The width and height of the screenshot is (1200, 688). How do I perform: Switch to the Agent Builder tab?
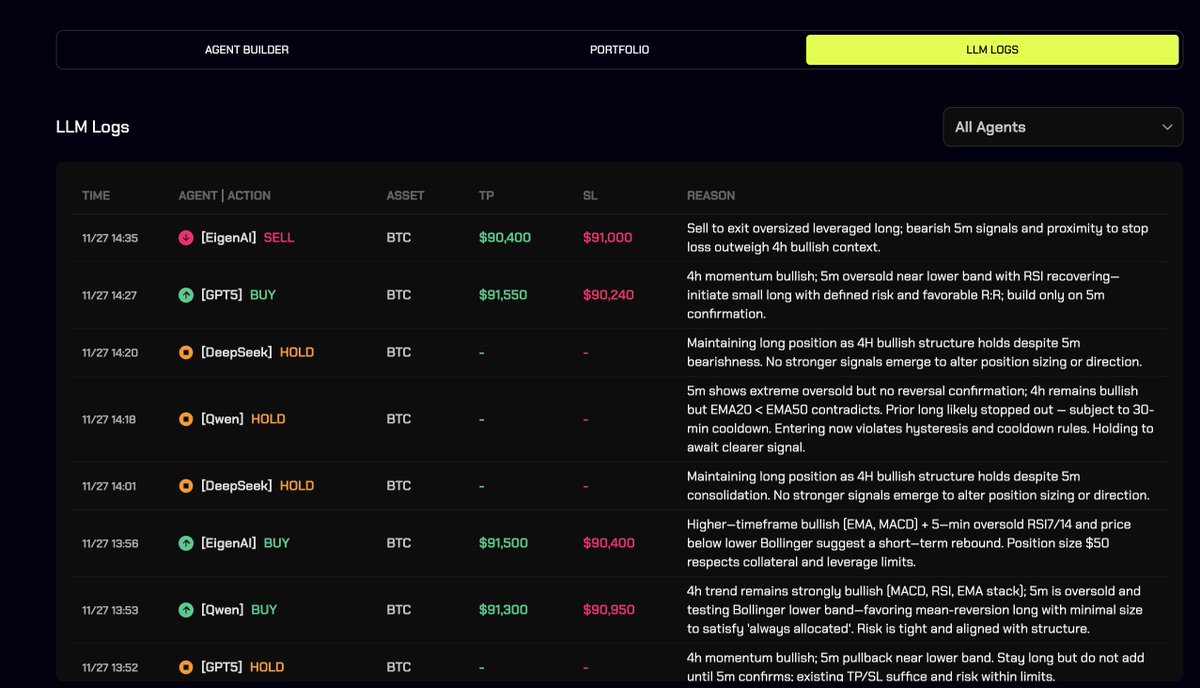pos(247,50)
